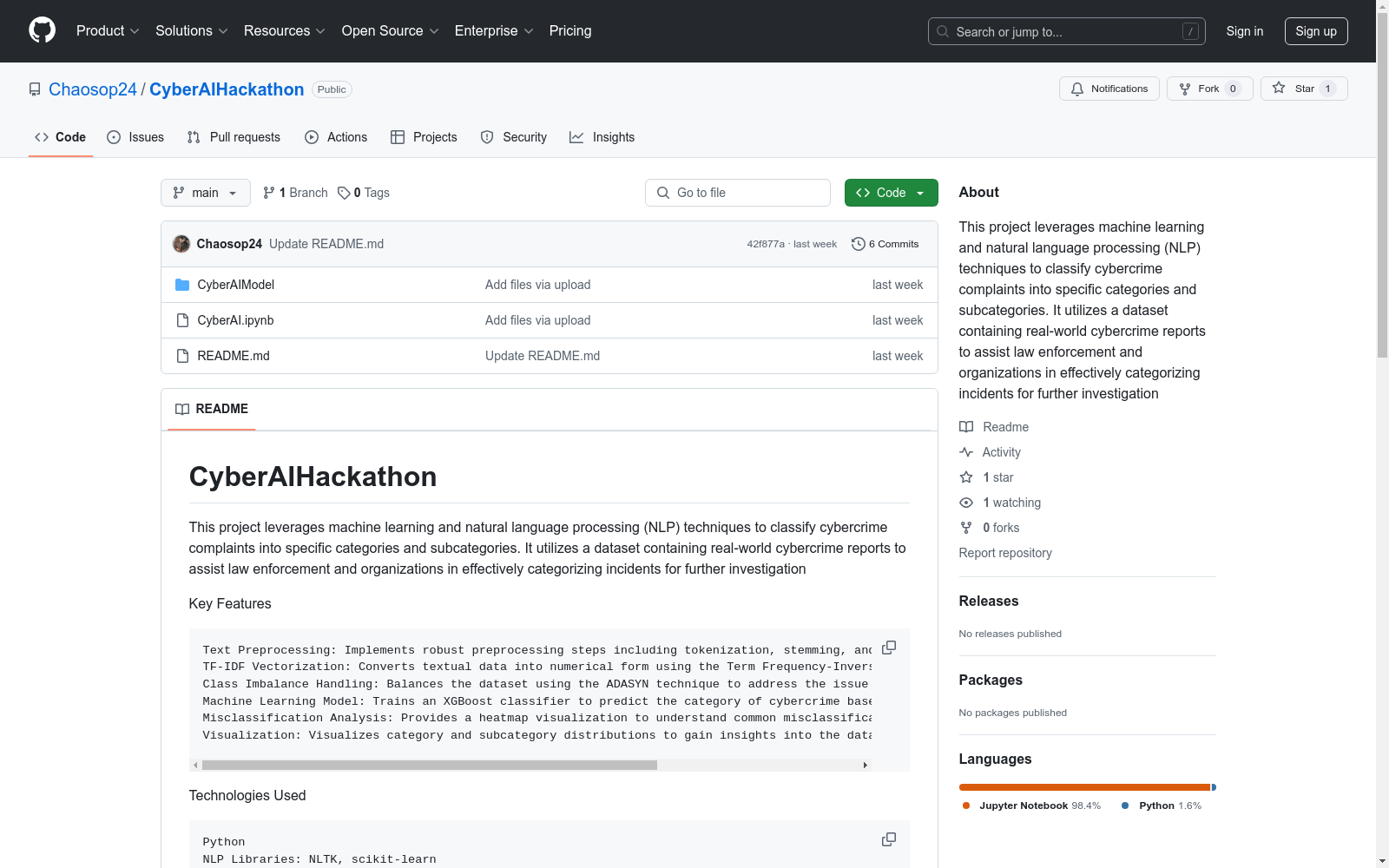This screenshot has height=868, width=1389.
Task: Click the fork icon in Fork button
Action: click(x=1185, y=89)
